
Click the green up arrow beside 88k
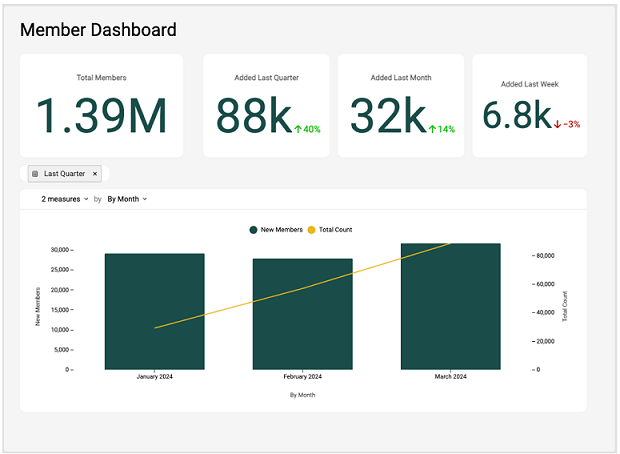(298, 129)
